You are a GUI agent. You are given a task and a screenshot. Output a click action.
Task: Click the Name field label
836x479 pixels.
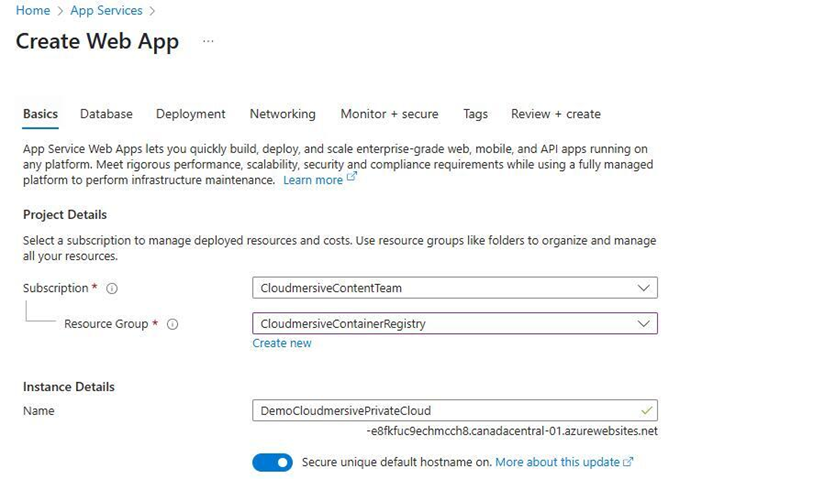(x=38, y=411)
